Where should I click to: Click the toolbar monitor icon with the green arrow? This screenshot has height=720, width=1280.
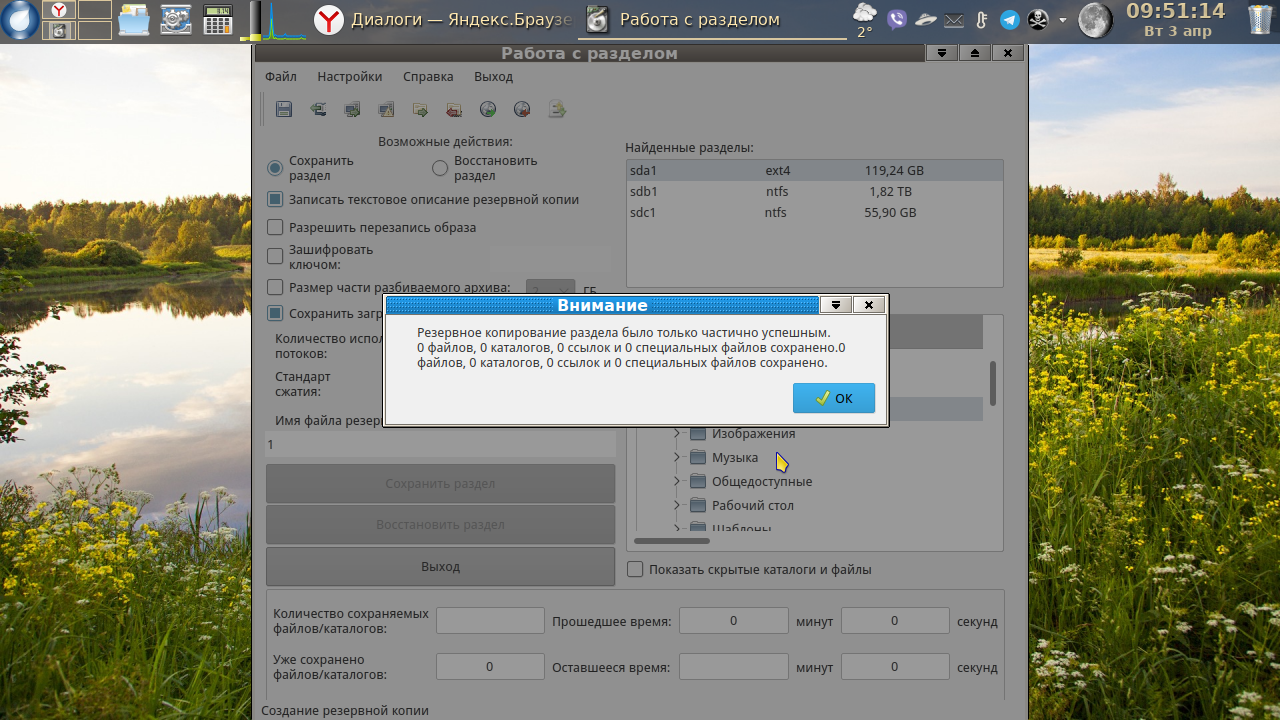[352, 109]
